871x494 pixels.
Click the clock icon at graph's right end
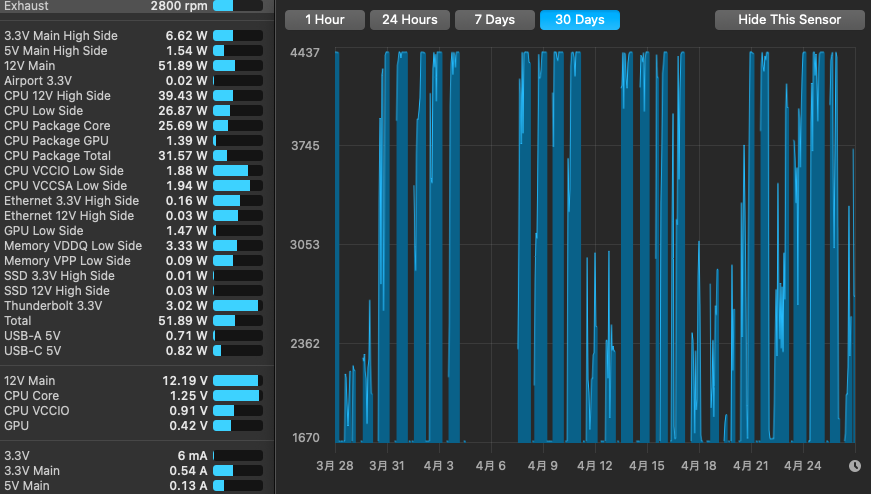pos(855,466)
